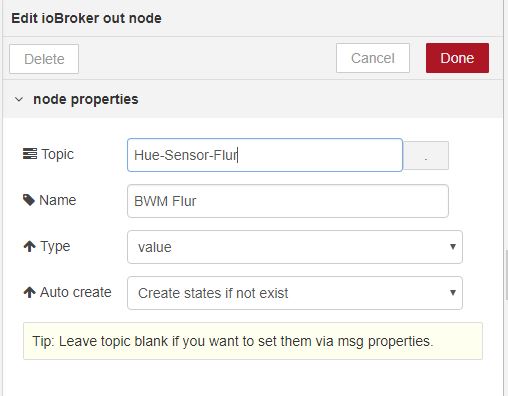This screenshot has height=396, width=508.
Task: Open the Type dropdown showing value
Action: 295,247
